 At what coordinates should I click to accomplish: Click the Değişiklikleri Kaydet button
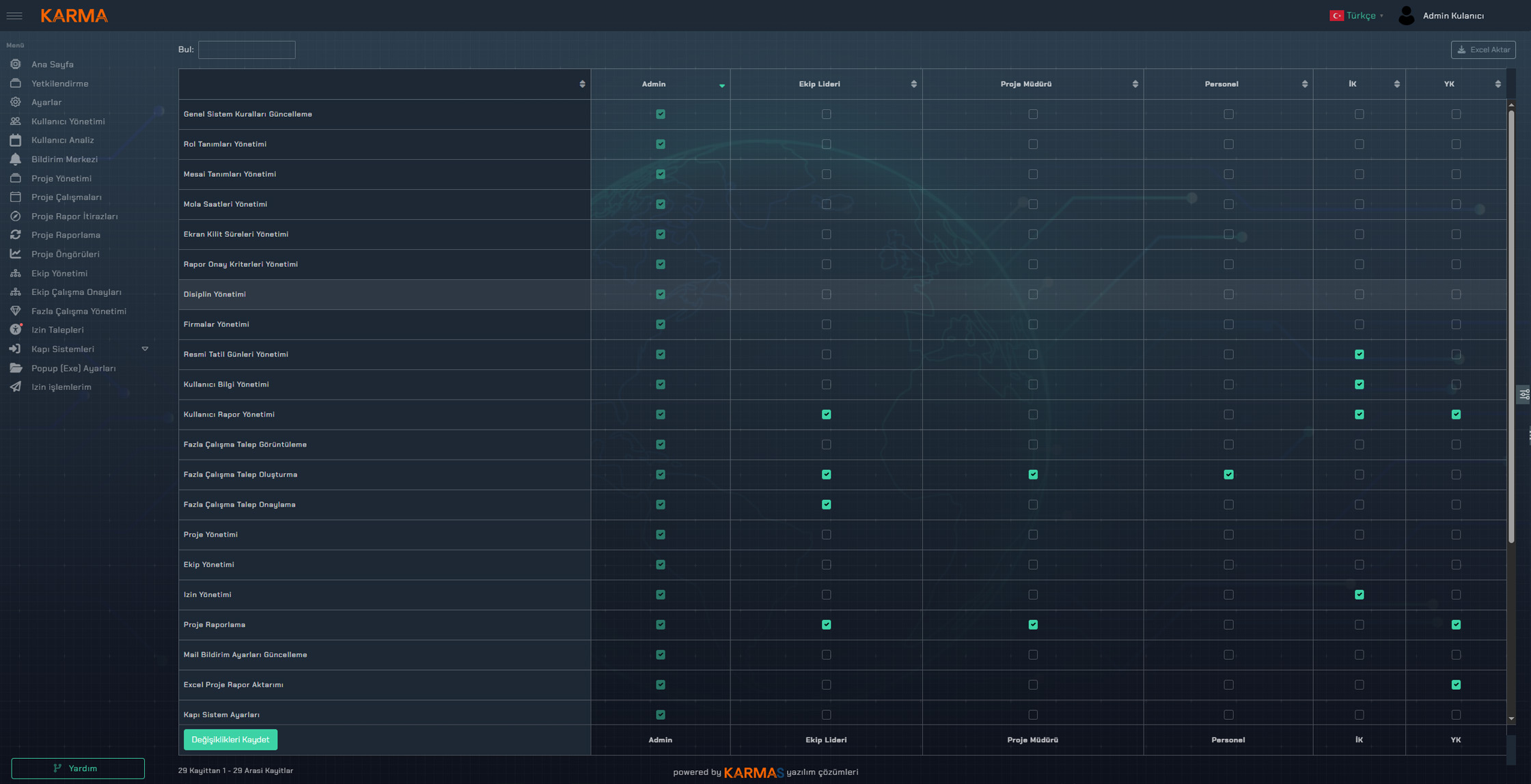tap(230, 740)
